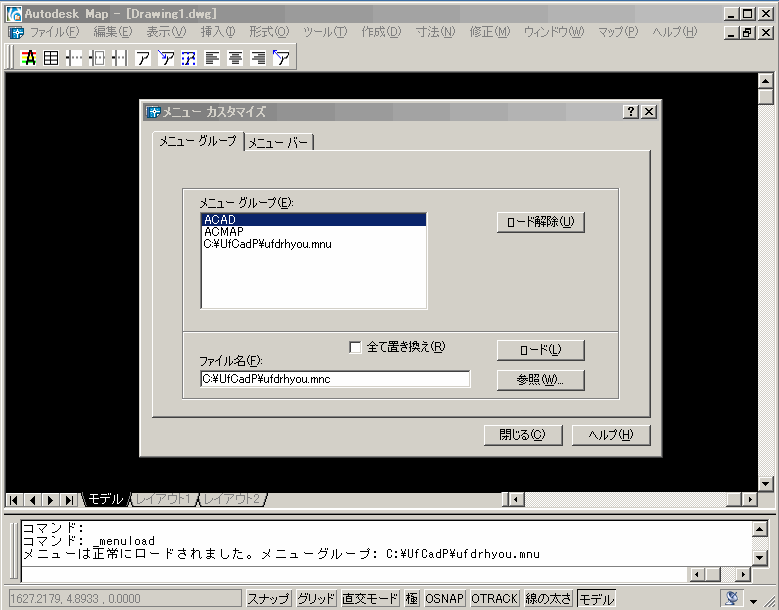Toggle 直交モード in status bar
The width and height of the screenshot is (779, 610).
[371, 599]
